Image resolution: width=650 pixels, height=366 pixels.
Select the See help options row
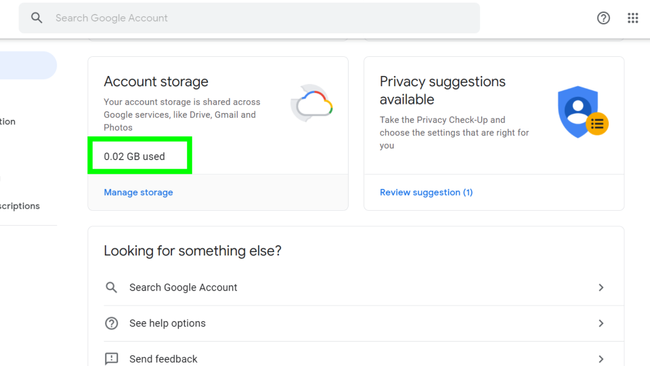click(x=364, y=323)
